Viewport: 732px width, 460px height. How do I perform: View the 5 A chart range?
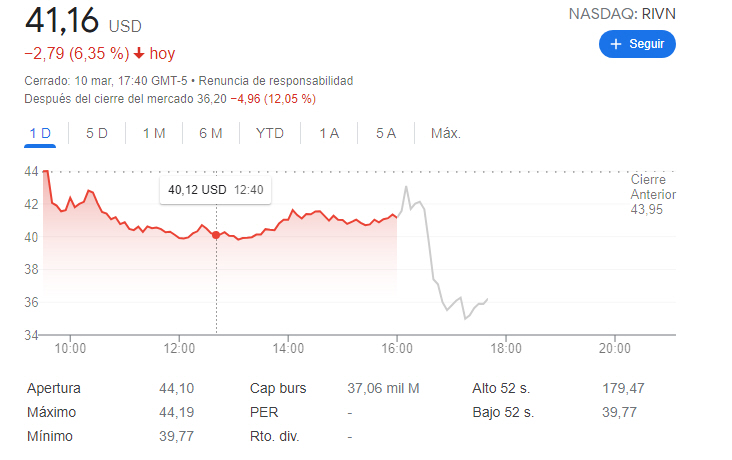coord(386,133)
